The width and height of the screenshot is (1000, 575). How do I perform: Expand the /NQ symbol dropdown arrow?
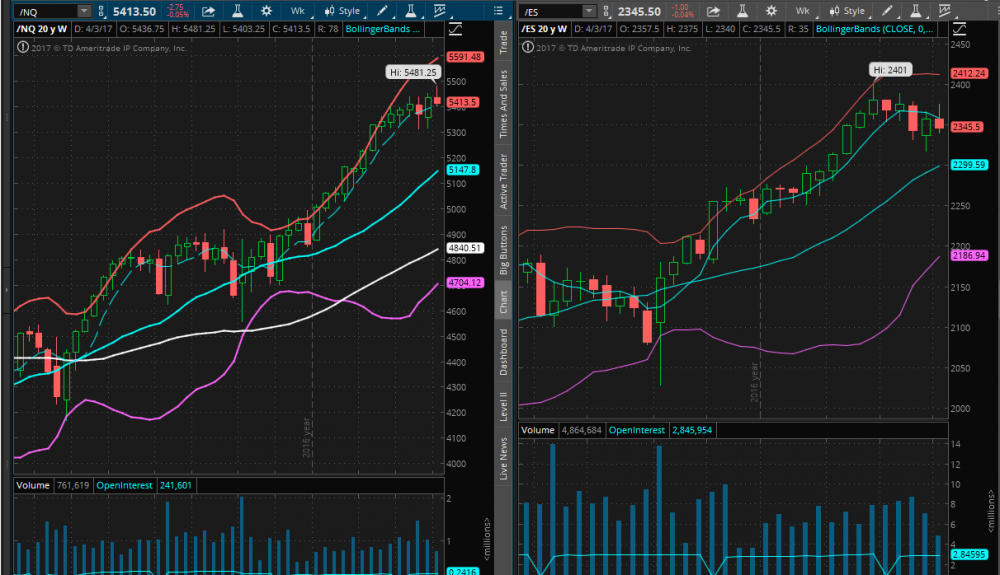(83, 11)
